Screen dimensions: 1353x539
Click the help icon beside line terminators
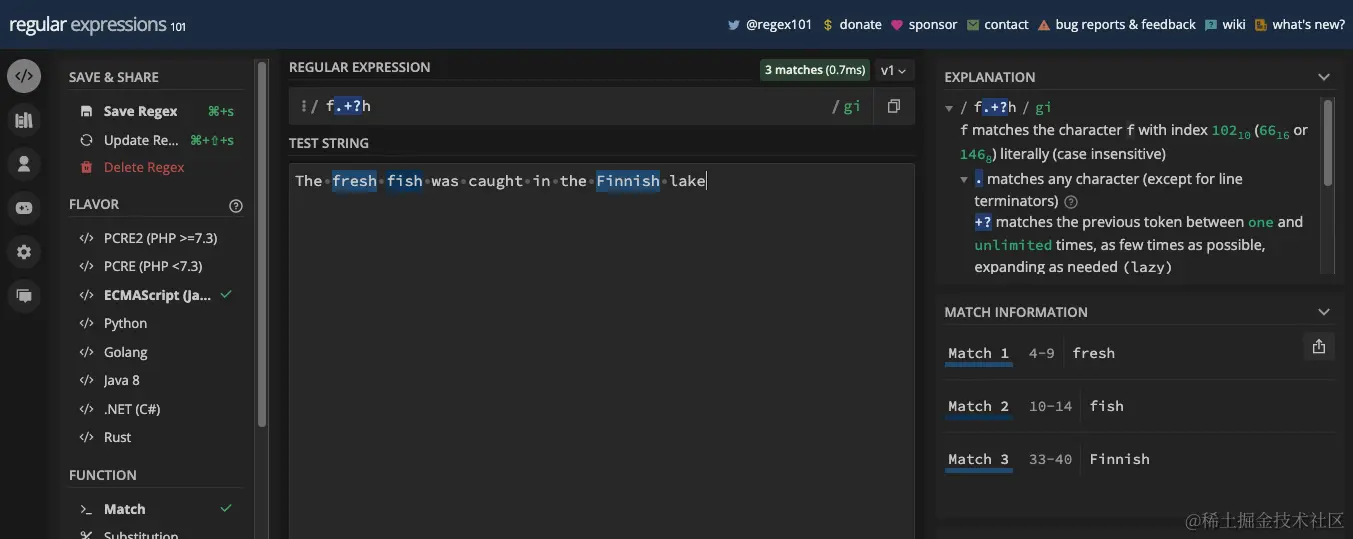1071,201
